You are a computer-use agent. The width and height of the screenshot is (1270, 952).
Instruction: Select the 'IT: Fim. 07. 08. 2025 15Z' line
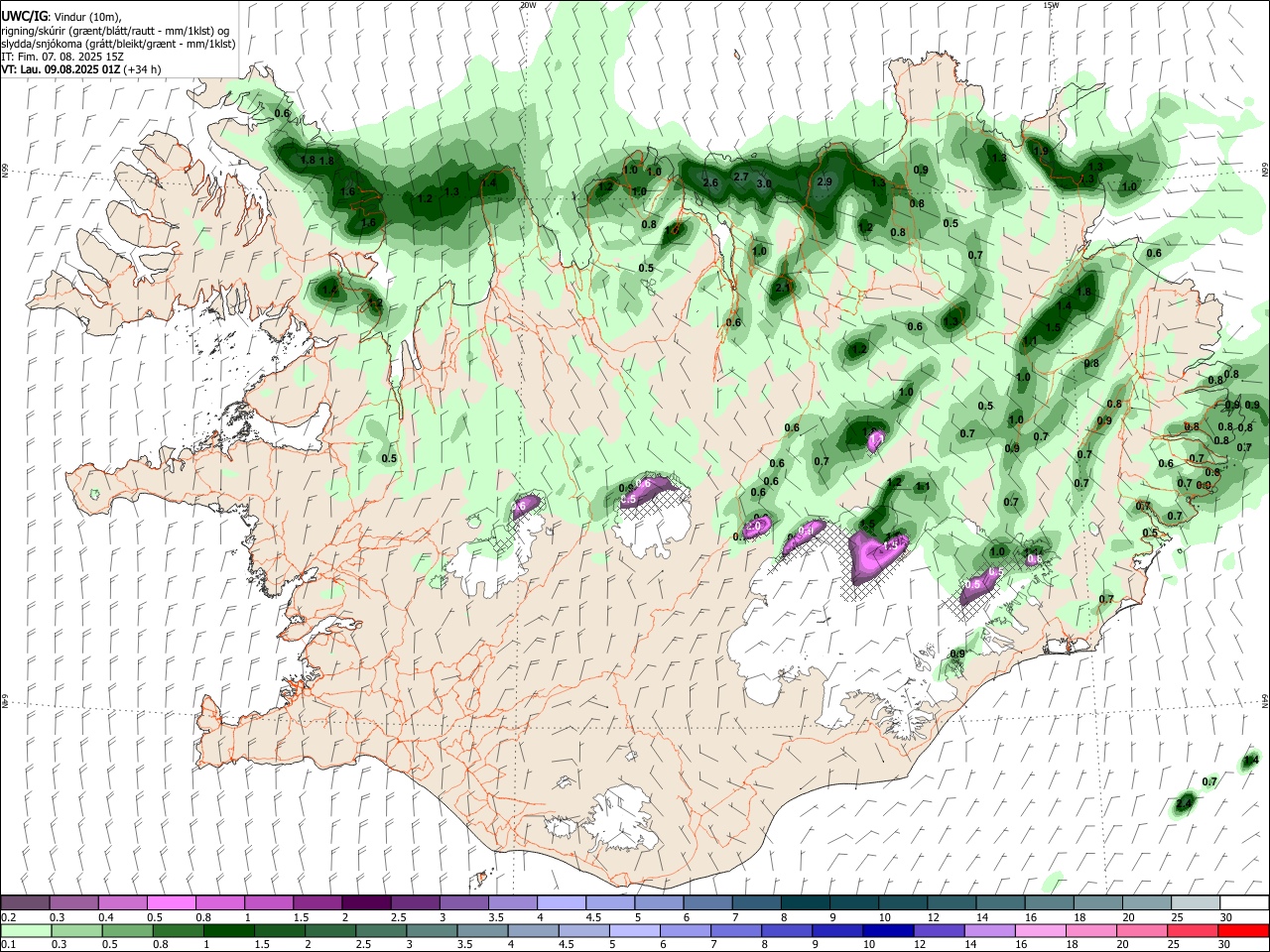click(x=63, y=57)
